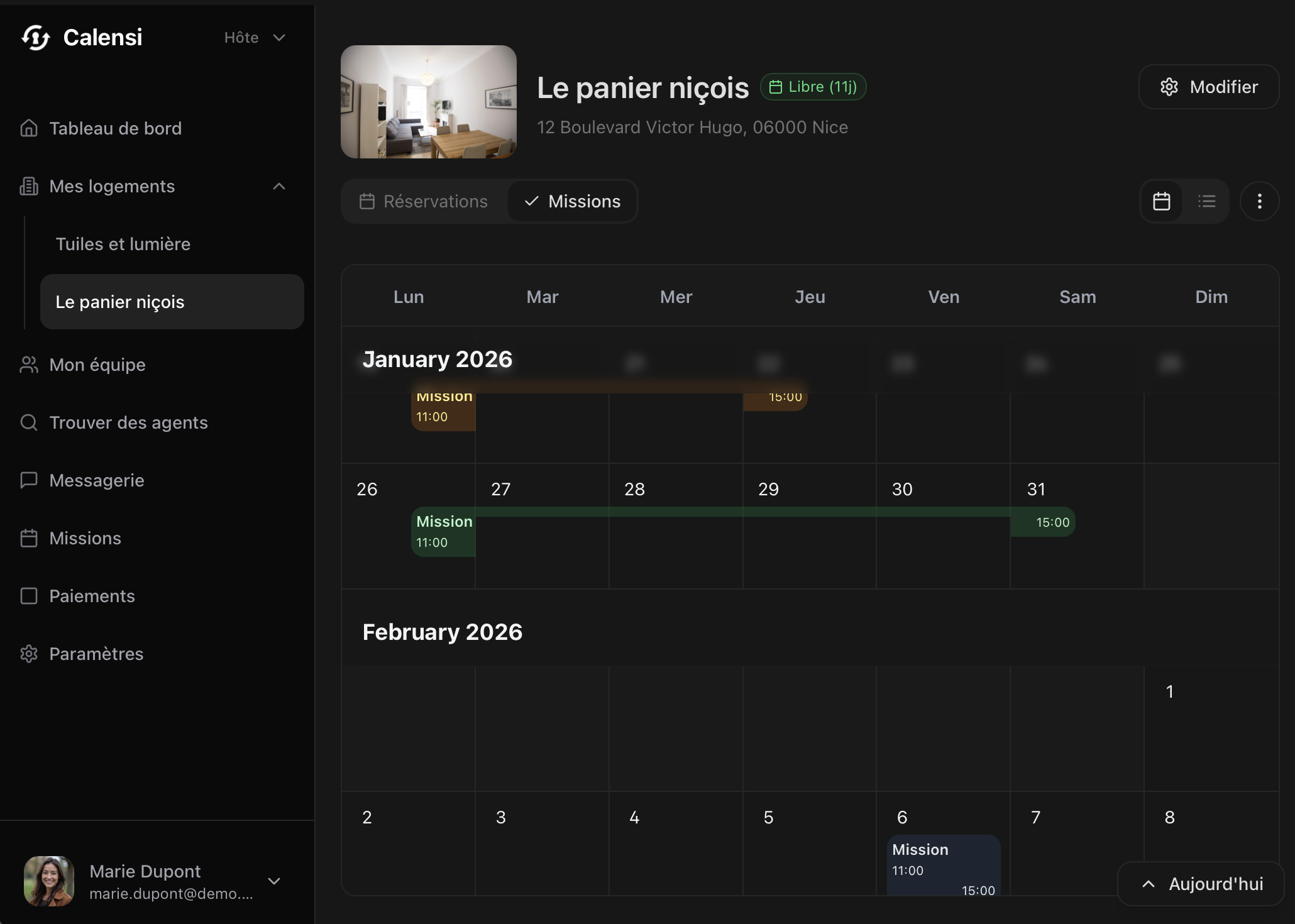Open Paramètres gear icon in sidebar
The height and width of the screenshot is (924, 1295).
(x=29, y=654)
